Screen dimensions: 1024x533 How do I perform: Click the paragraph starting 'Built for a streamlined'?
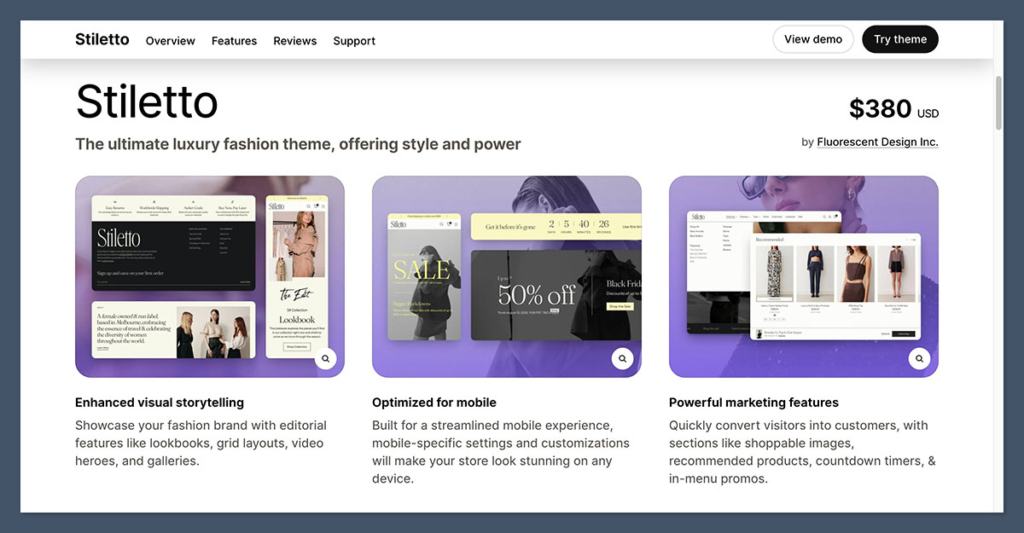tap(501, 452)
